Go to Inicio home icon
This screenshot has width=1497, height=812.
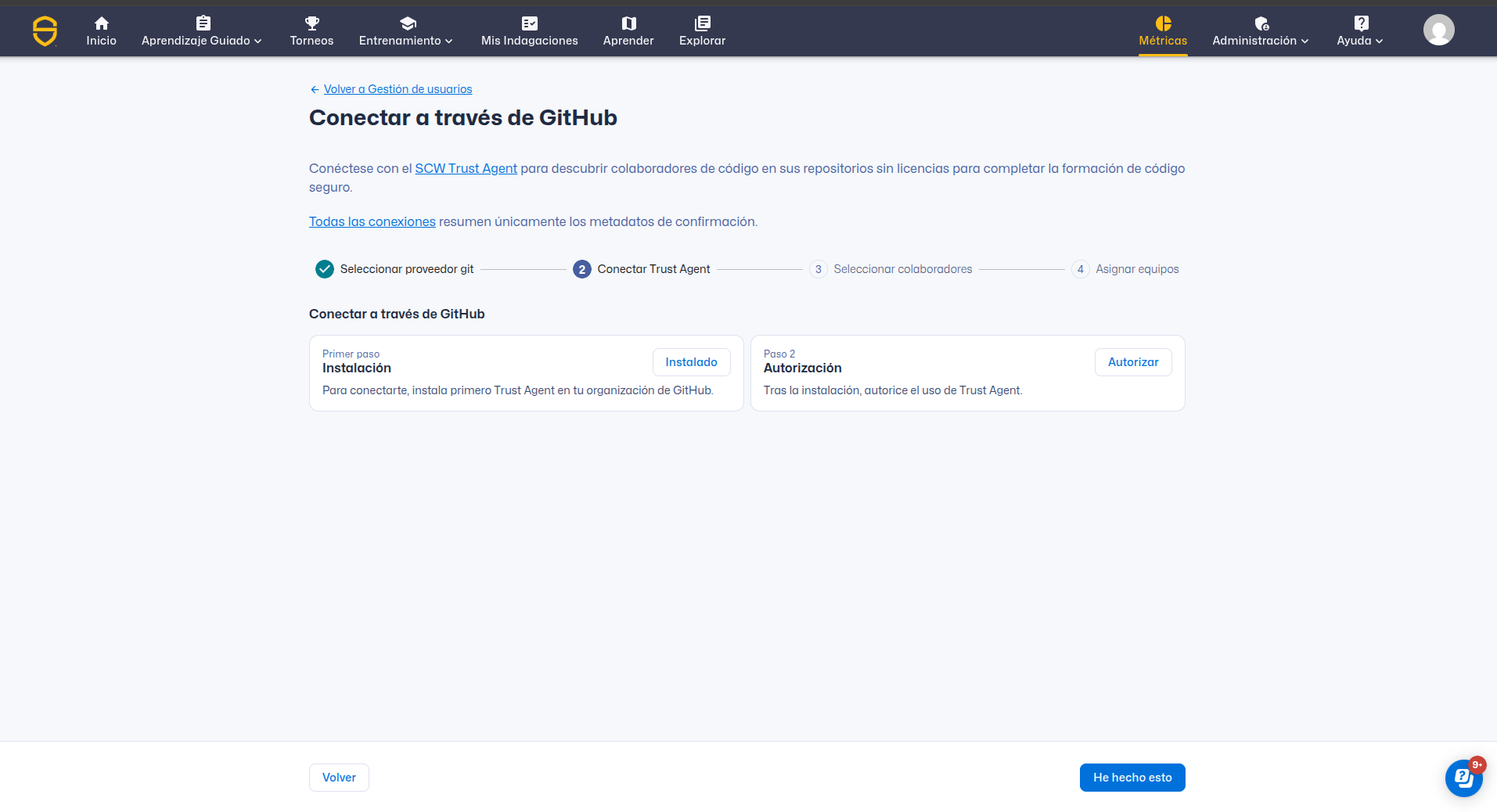[x=101, y=23]
